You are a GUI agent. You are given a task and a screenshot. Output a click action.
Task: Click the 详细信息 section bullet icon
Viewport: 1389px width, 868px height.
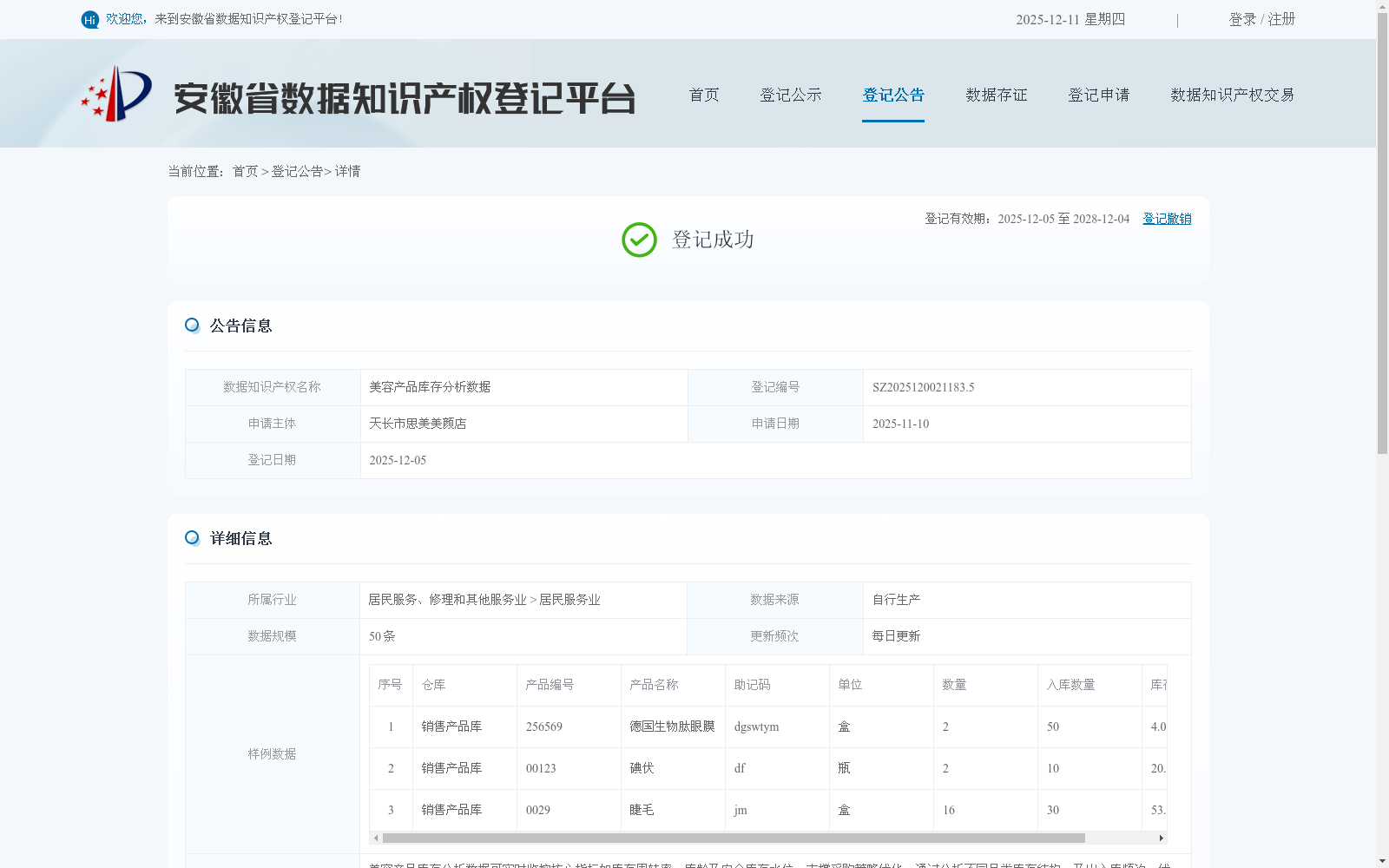coord(192,538)
